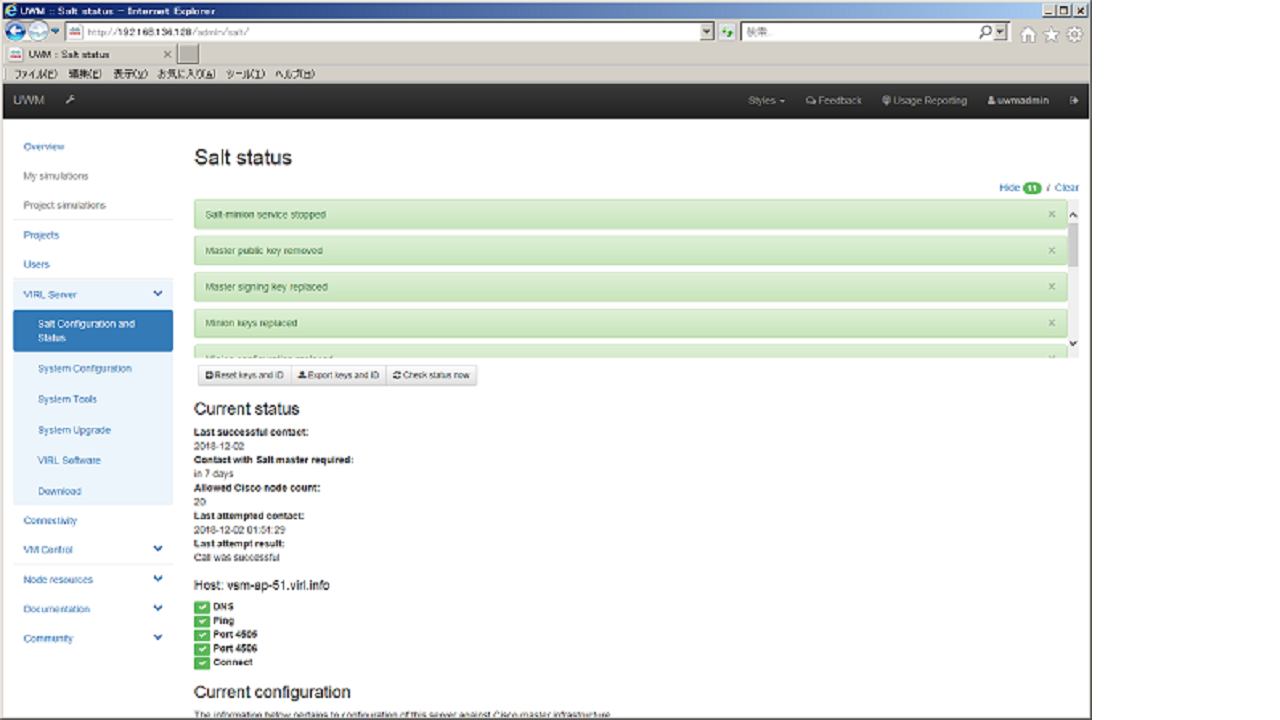This screenshot has height=720, width=1280.
Task: Expand the VM Control sidebar section
Action: [157, 549]
